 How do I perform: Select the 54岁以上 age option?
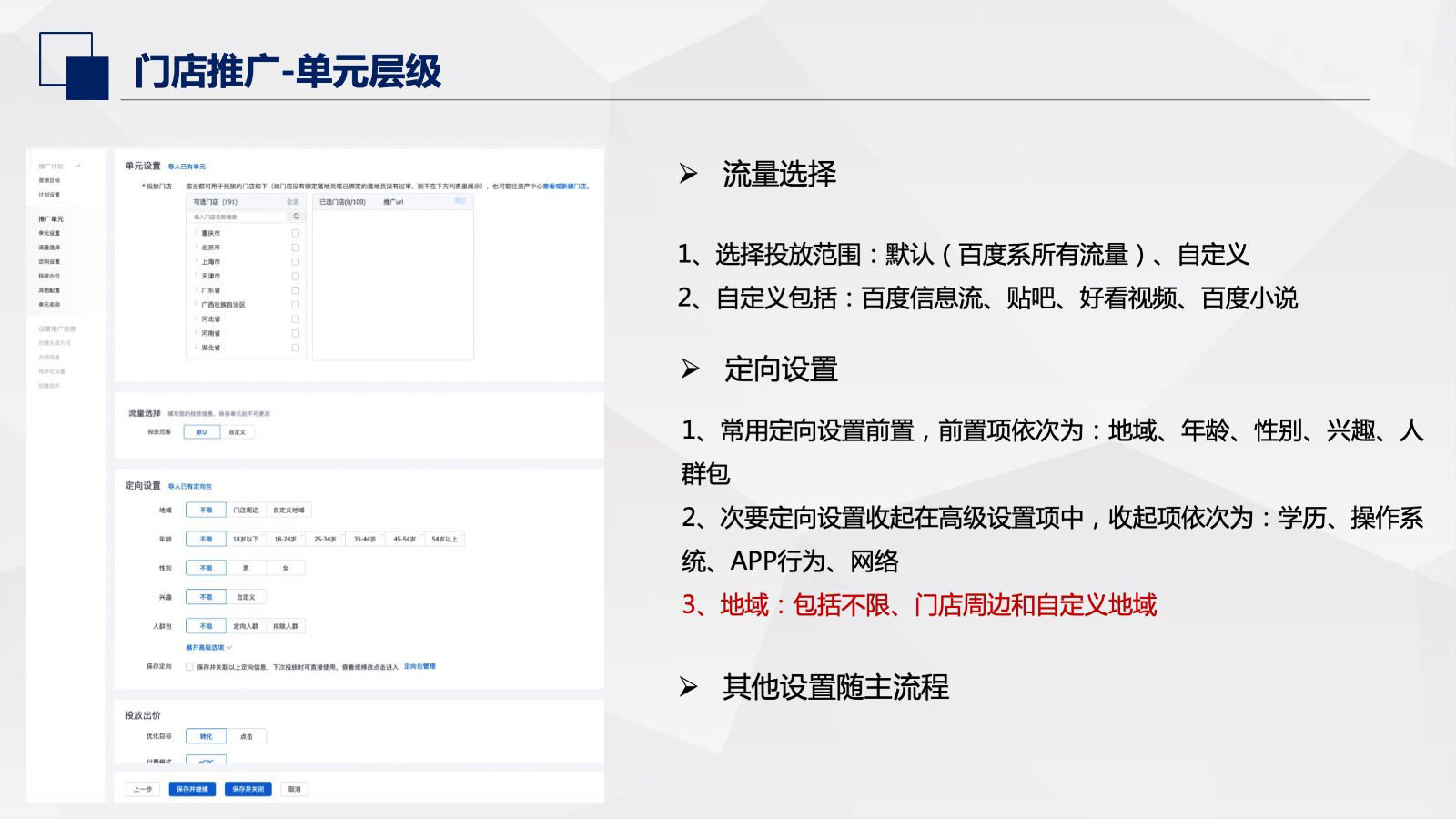pyautogui.click(x=445, y=540)
